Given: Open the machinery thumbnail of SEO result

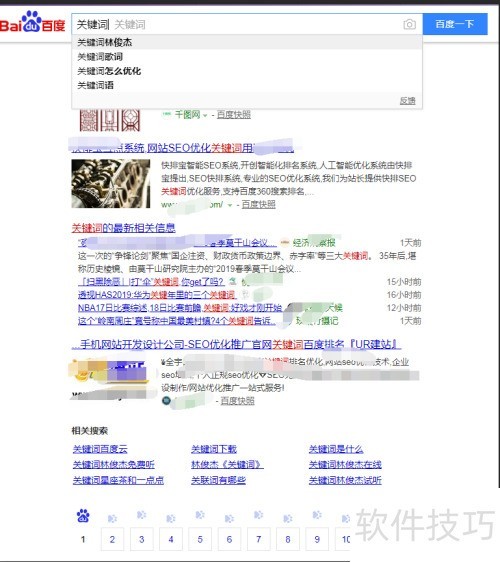Looking at the screenshot, I should tap(111, 184).
